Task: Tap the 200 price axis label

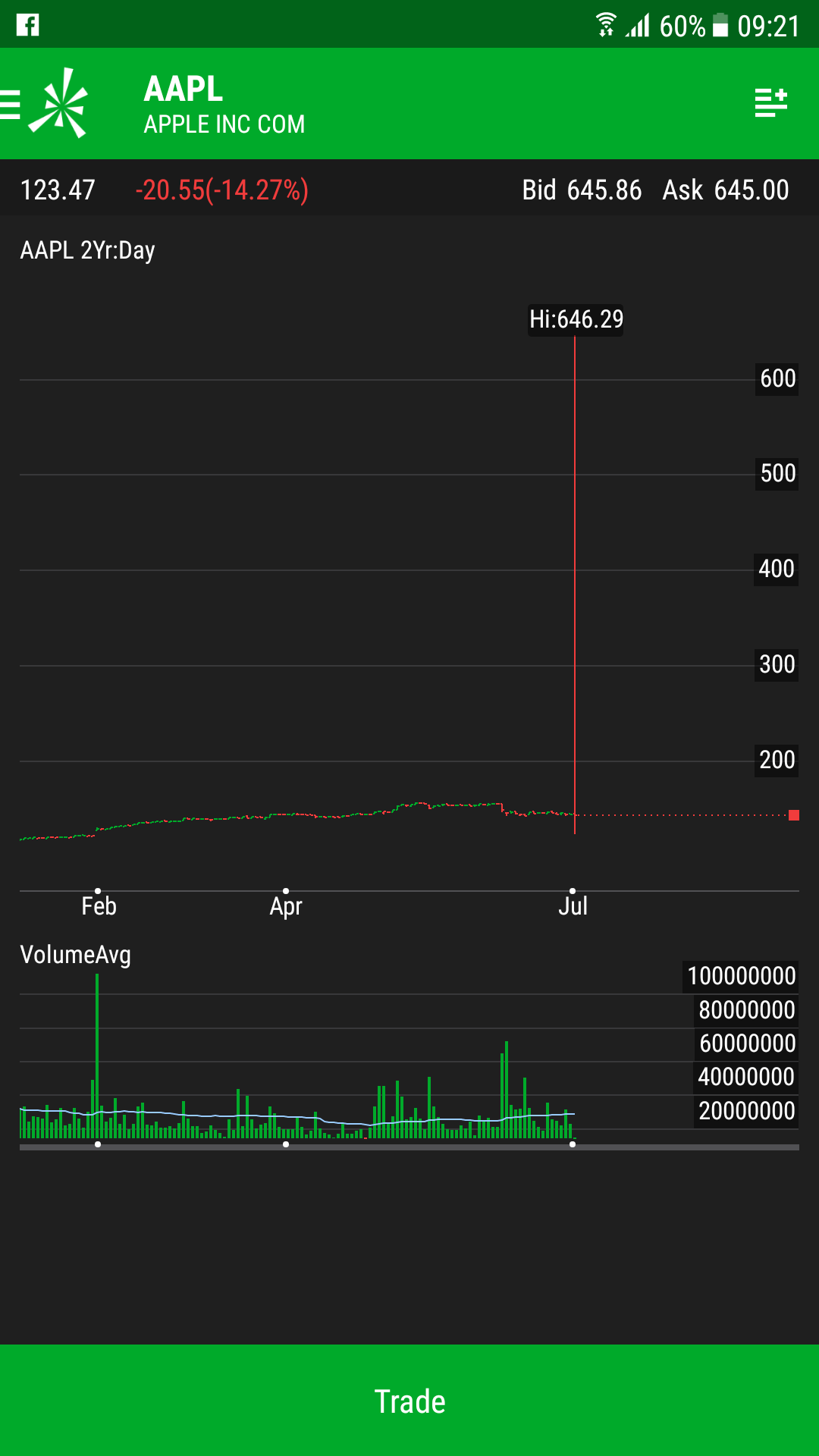Action: (777, 760)
